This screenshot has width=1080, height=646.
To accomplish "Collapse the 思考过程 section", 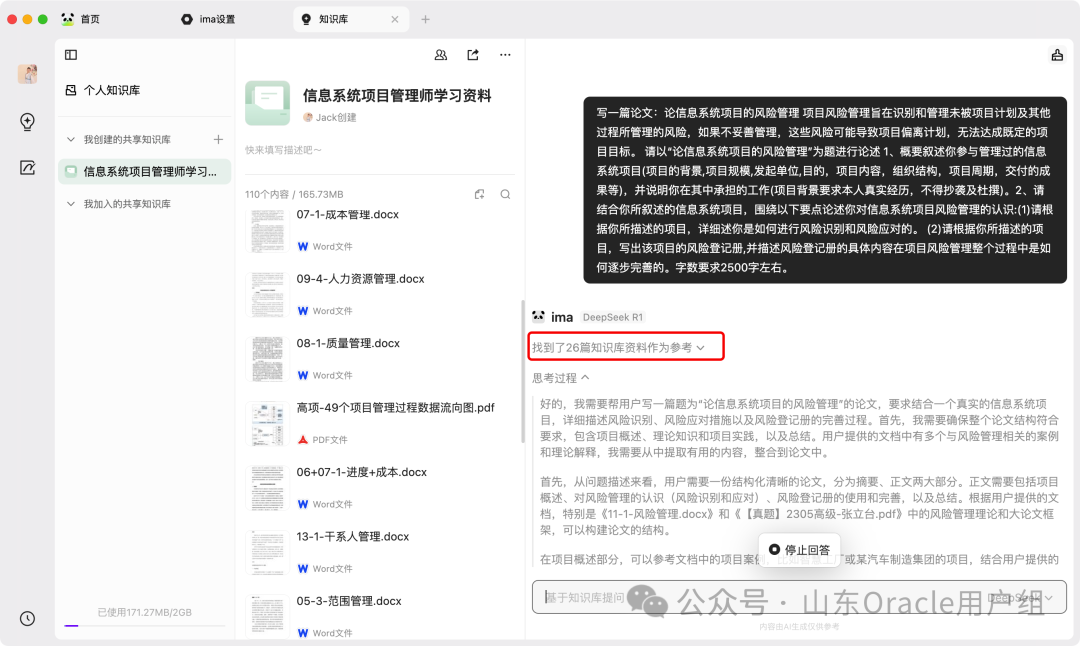I will click(x=561, y=377).
